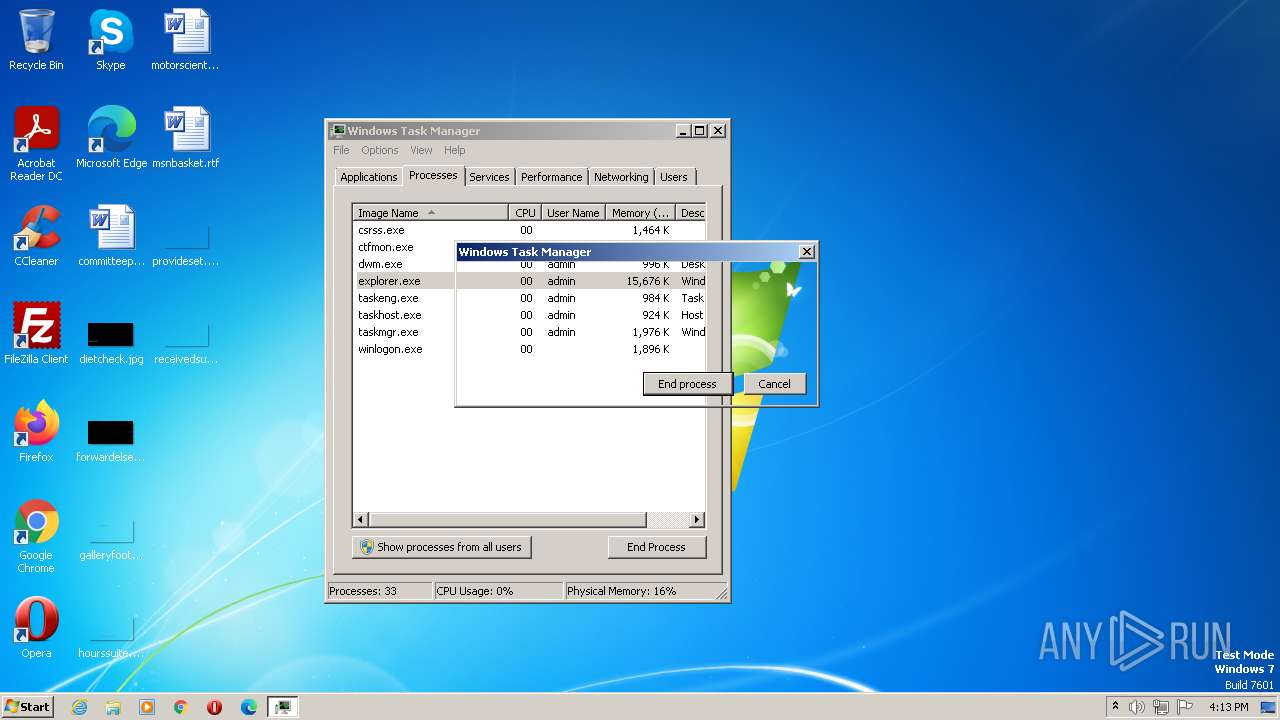Open the View menu in Task Manager
The width and height of the screenshot is (1280, 720).
pyautogui.click(x=421, y=150)
